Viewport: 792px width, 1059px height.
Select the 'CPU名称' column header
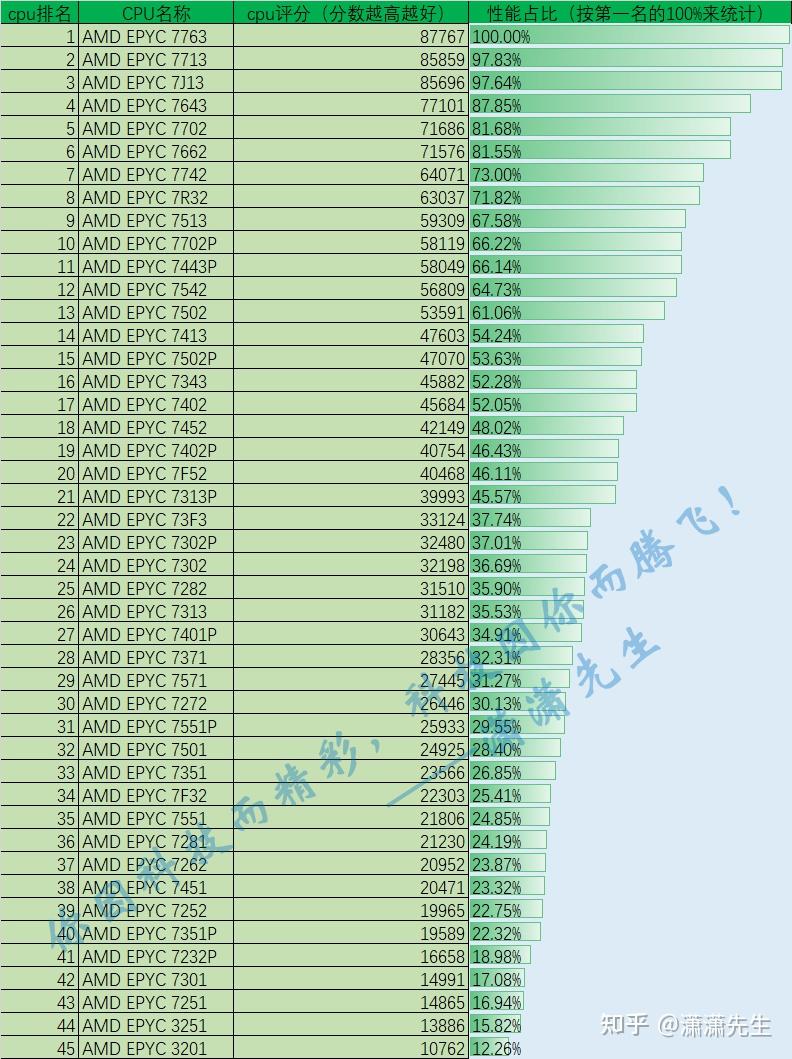pos(156,13)
